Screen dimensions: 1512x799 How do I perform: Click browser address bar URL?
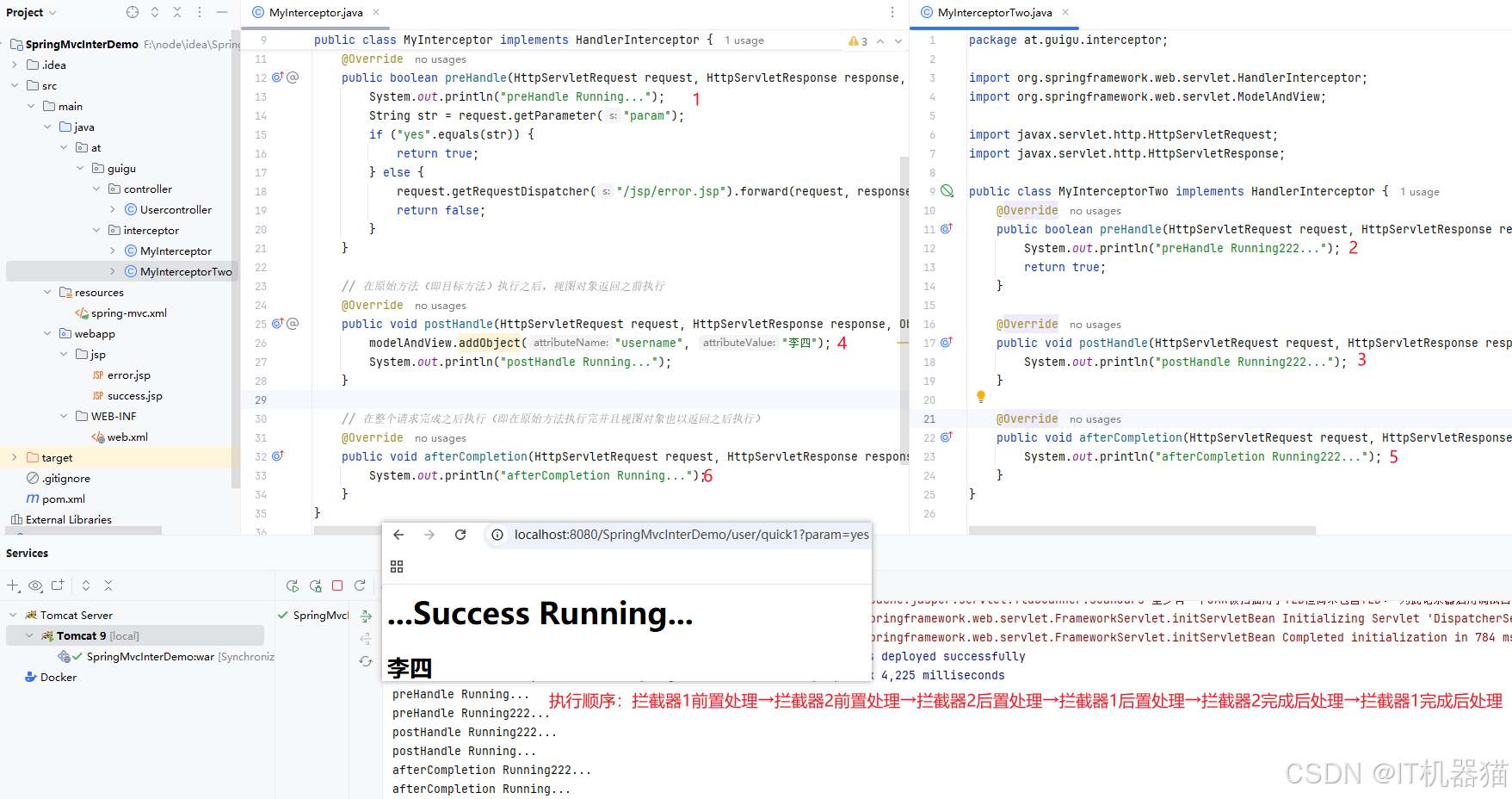pos(691,535)
